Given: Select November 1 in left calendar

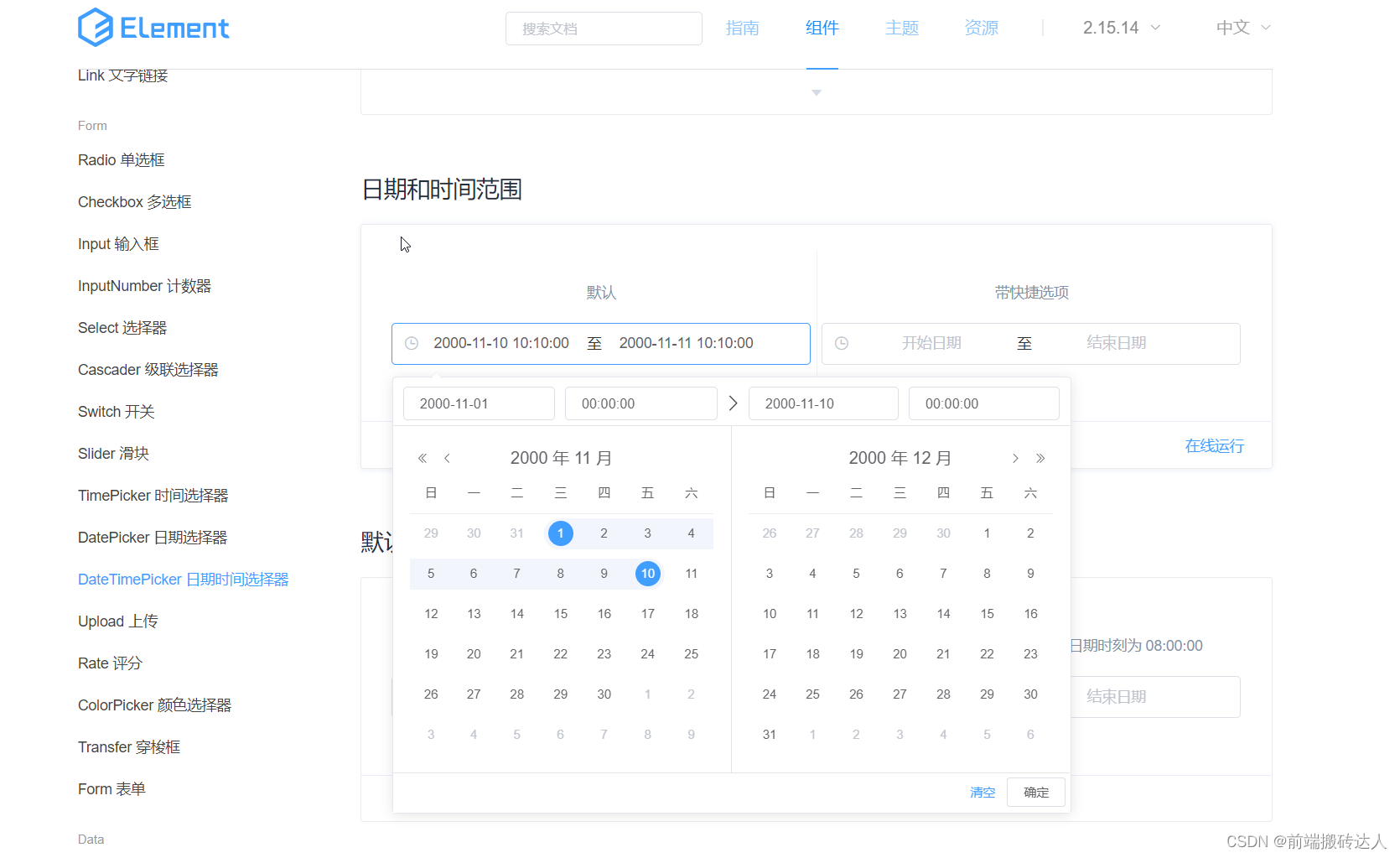Looking at the screenshot, I should click(561, 533).
